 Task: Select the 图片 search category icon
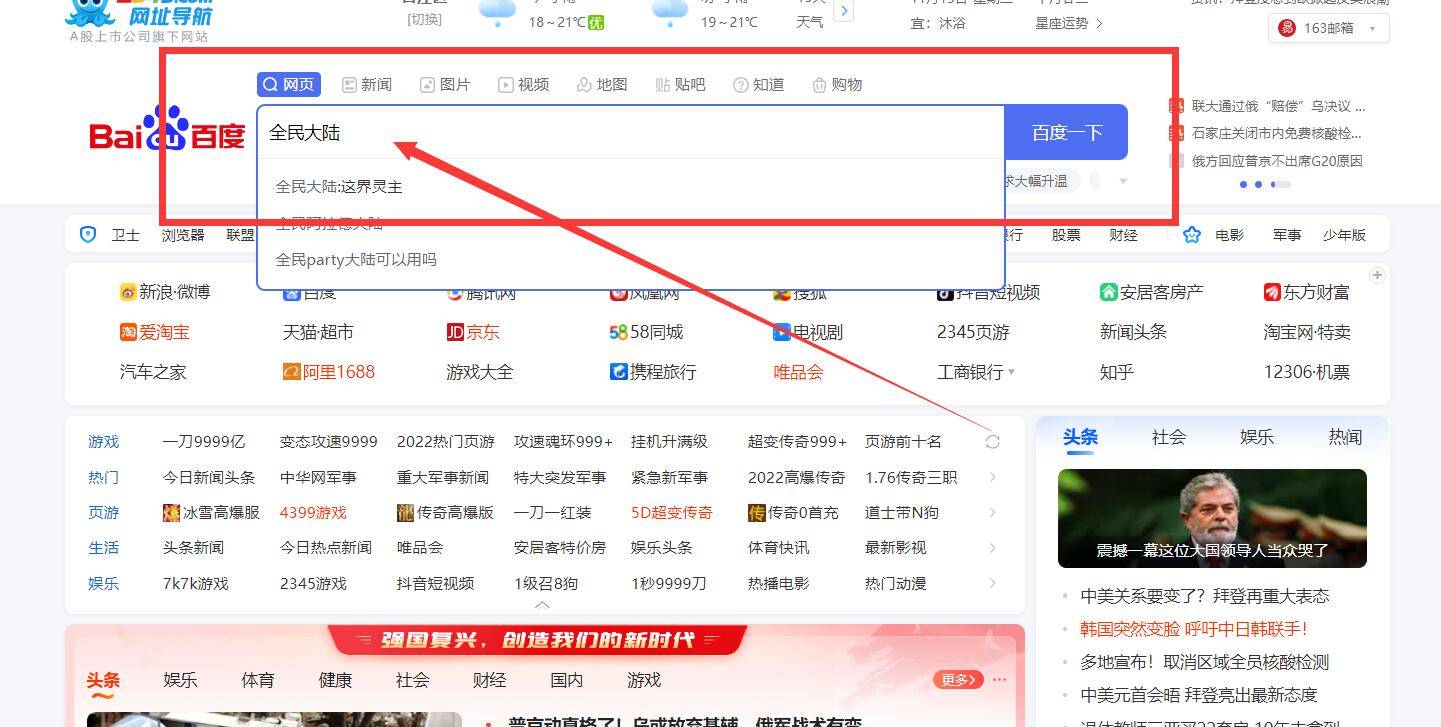(427, 85)
